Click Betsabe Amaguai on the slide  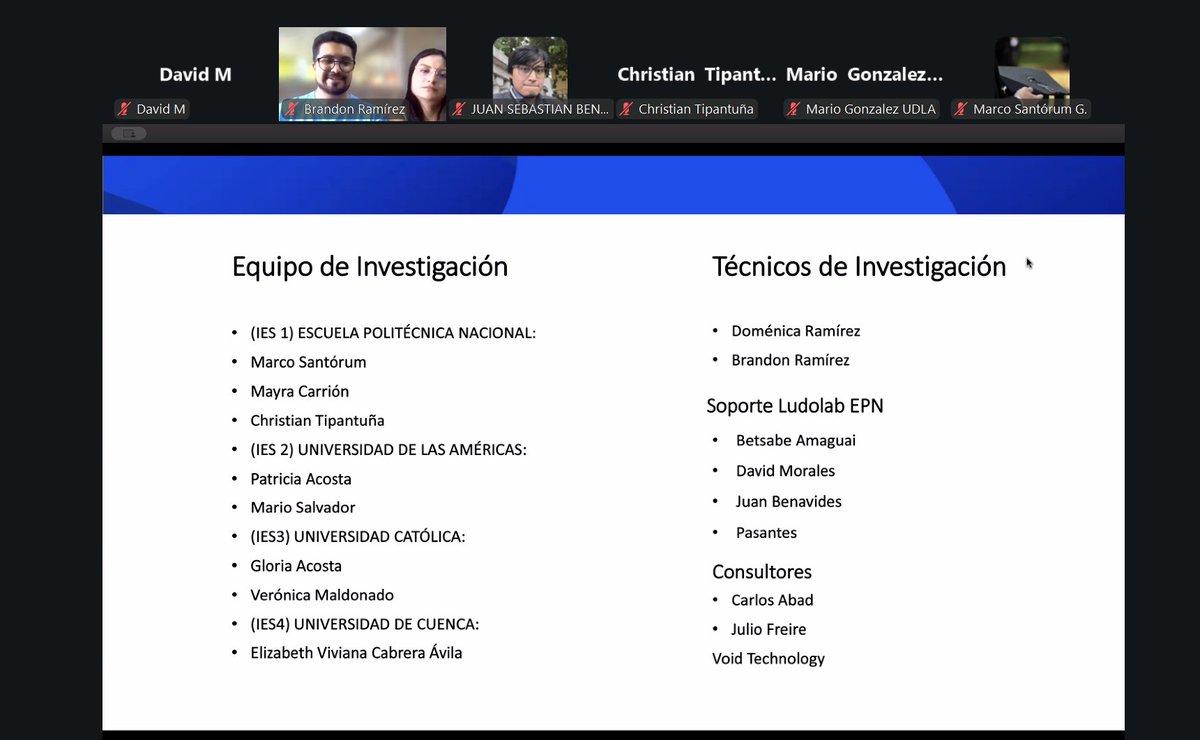click(796, 441)
